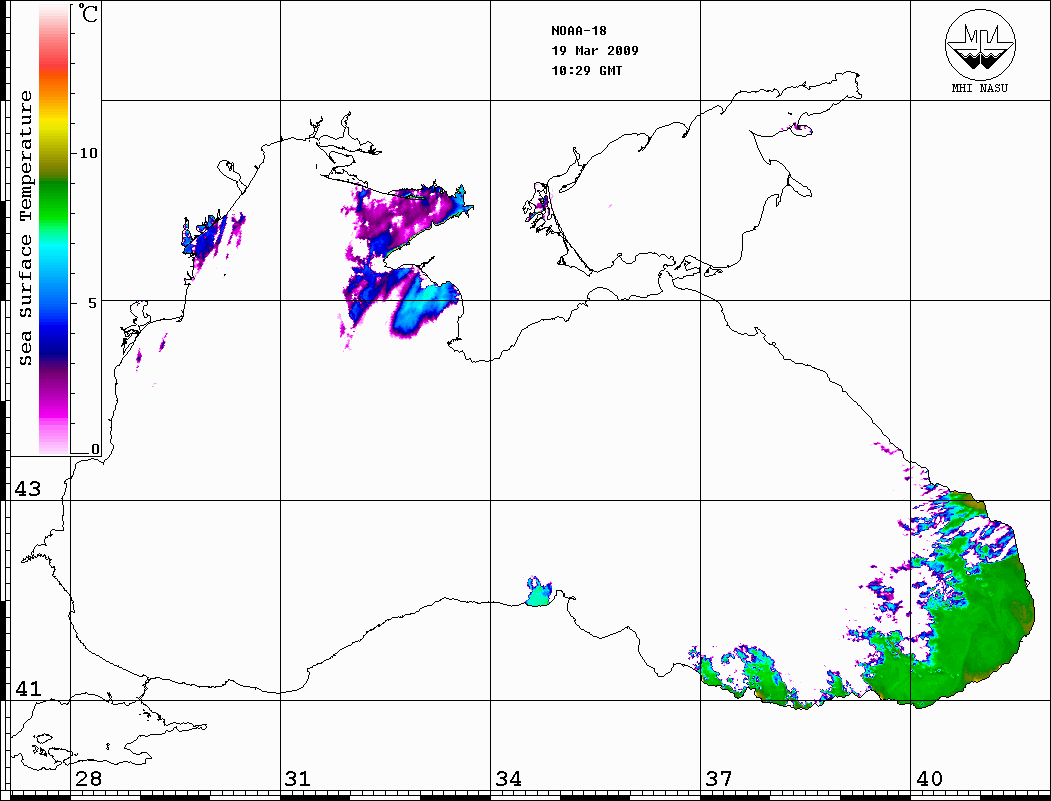Viewport: 1051px width, 801px height.
Task: Select the '10:29 GMT' time text
Action: tap(586, 71)
